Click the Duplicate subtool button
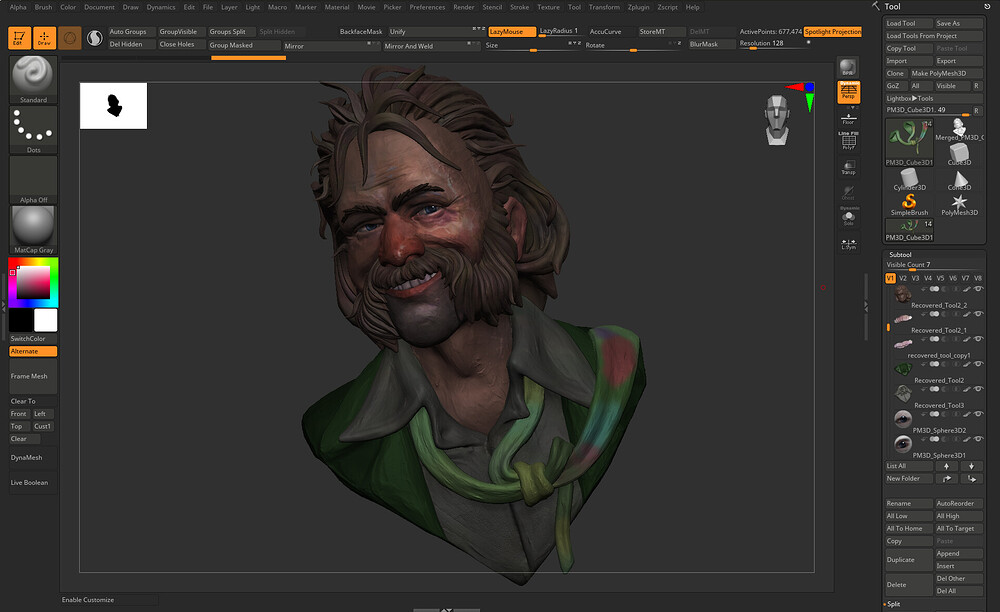Viewport: 1000px width, 612px height. pos(909,560)
